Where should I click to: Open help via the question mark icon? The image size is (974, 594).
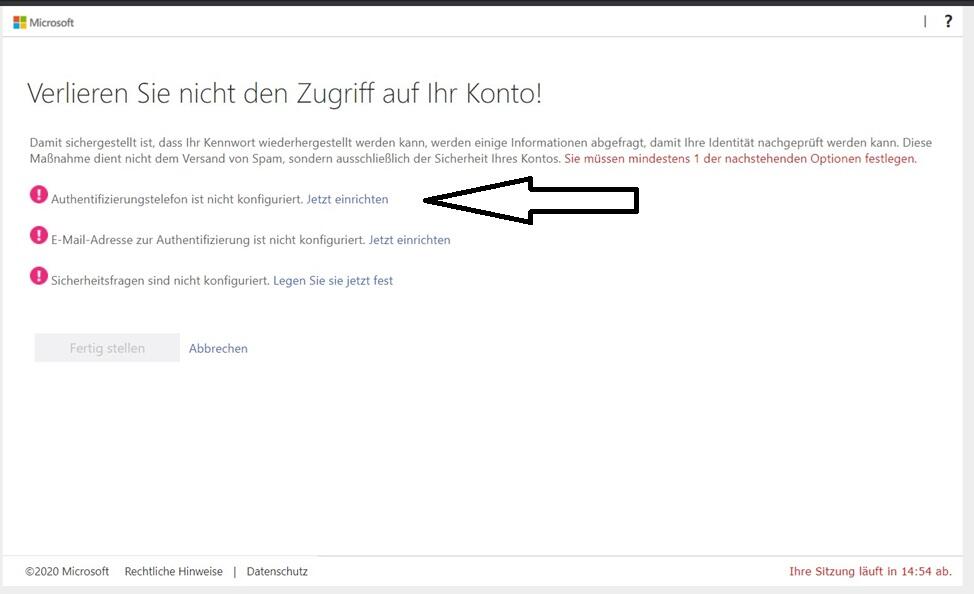[948, 21]
